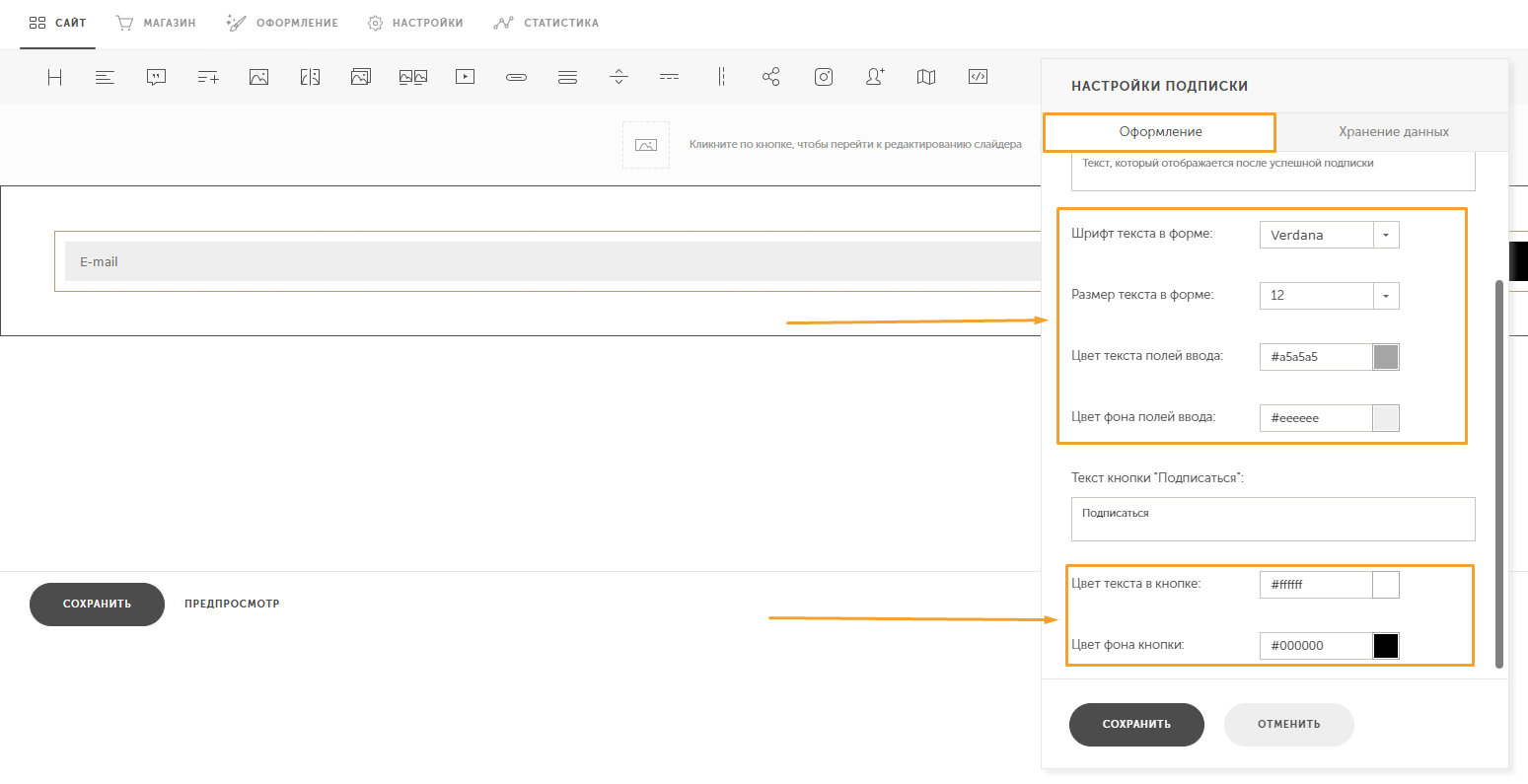Click the slider placeholder image icon
The height and width of the screenshot is (784, 1528).
pos(646,145)
